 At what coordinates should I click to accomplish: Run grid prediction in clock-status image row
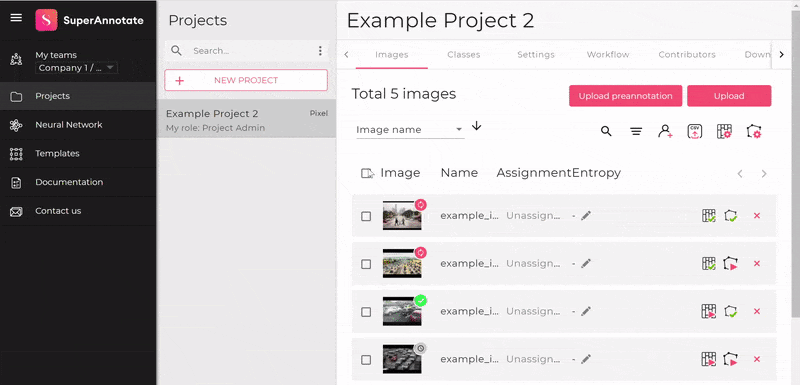(709, 359)
